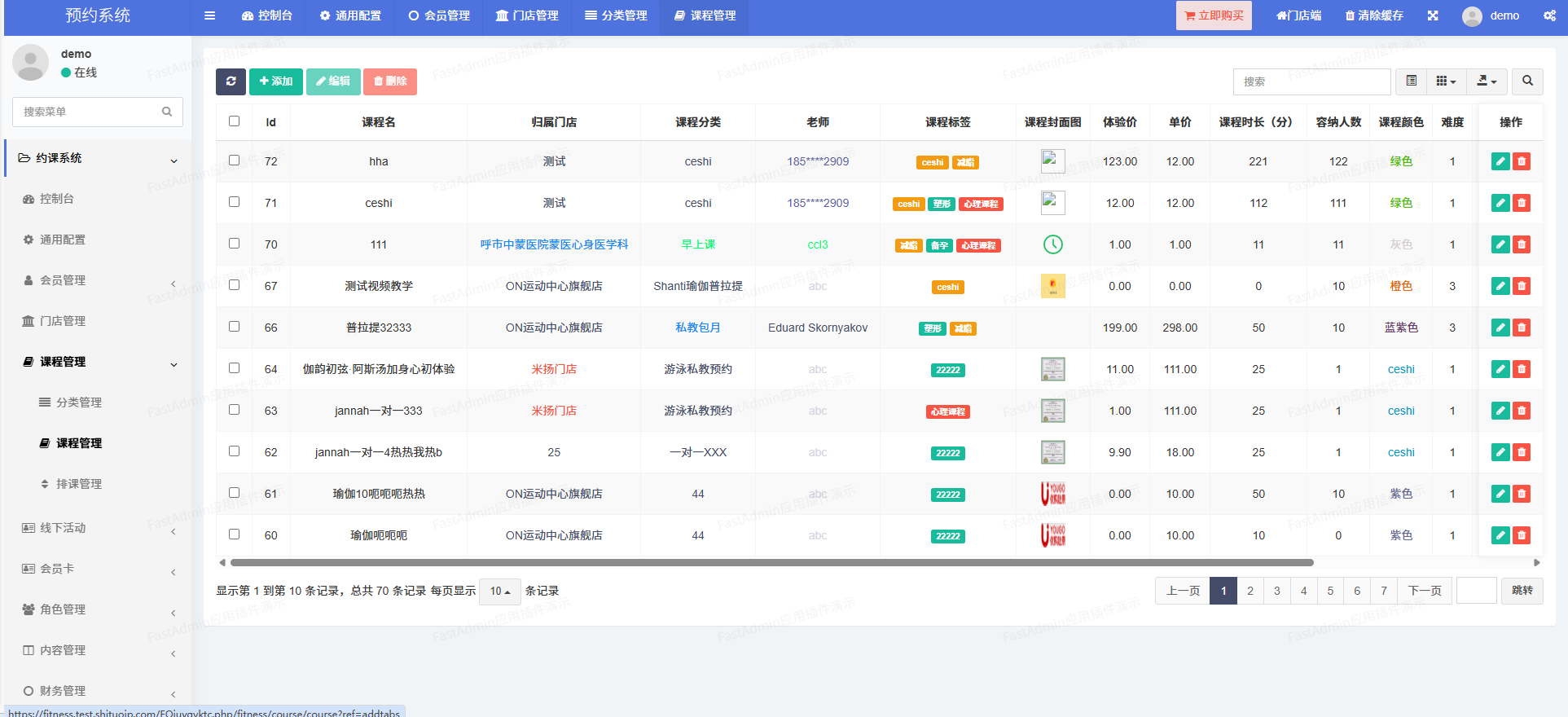This screenshot has width=1568, height=717.
Task: Go to page 3 of the results
Action: pos(1276,591)
